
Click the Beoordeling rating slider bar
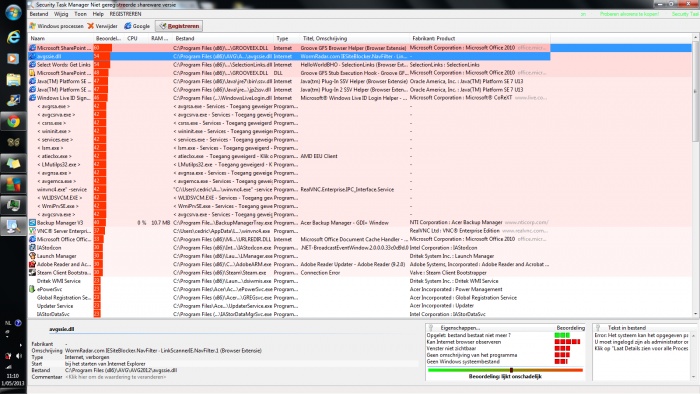pyautogui.click(x=505, y=370)
